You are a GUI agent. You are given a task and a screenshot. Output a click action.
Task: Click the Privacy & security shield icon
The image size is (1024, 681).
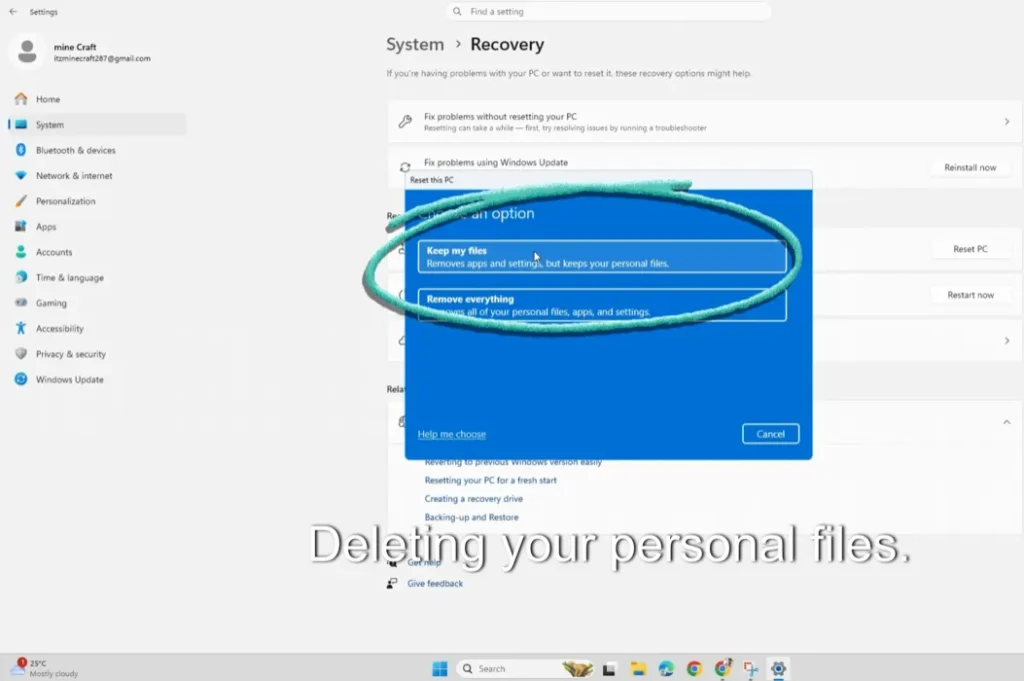(21, 353)
